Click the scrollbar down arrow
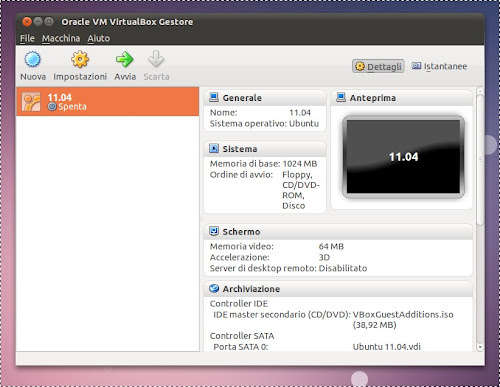 point(480,347)
